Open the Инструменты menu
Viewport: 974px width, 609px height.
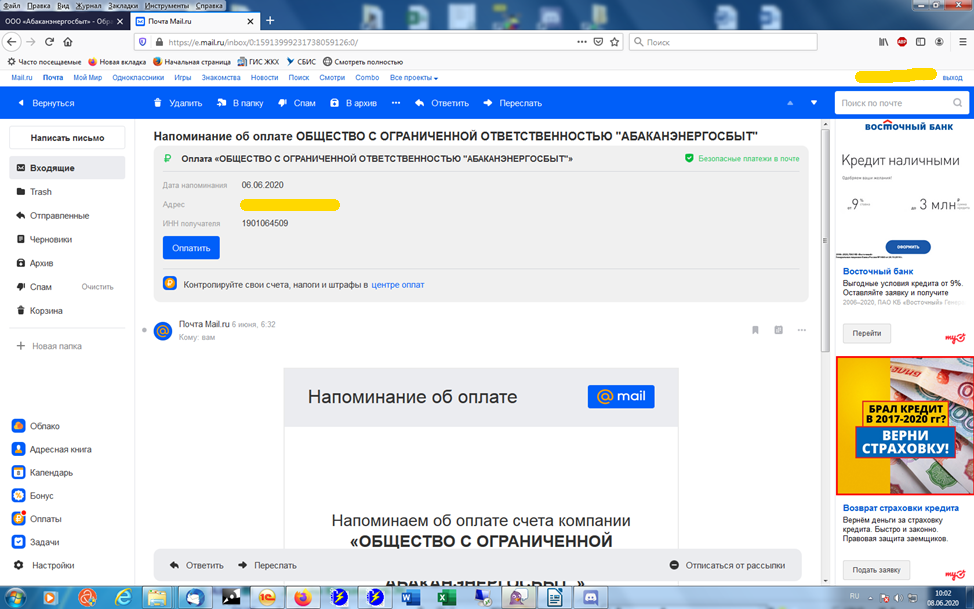pyautogui.click(x=166, y=6)
